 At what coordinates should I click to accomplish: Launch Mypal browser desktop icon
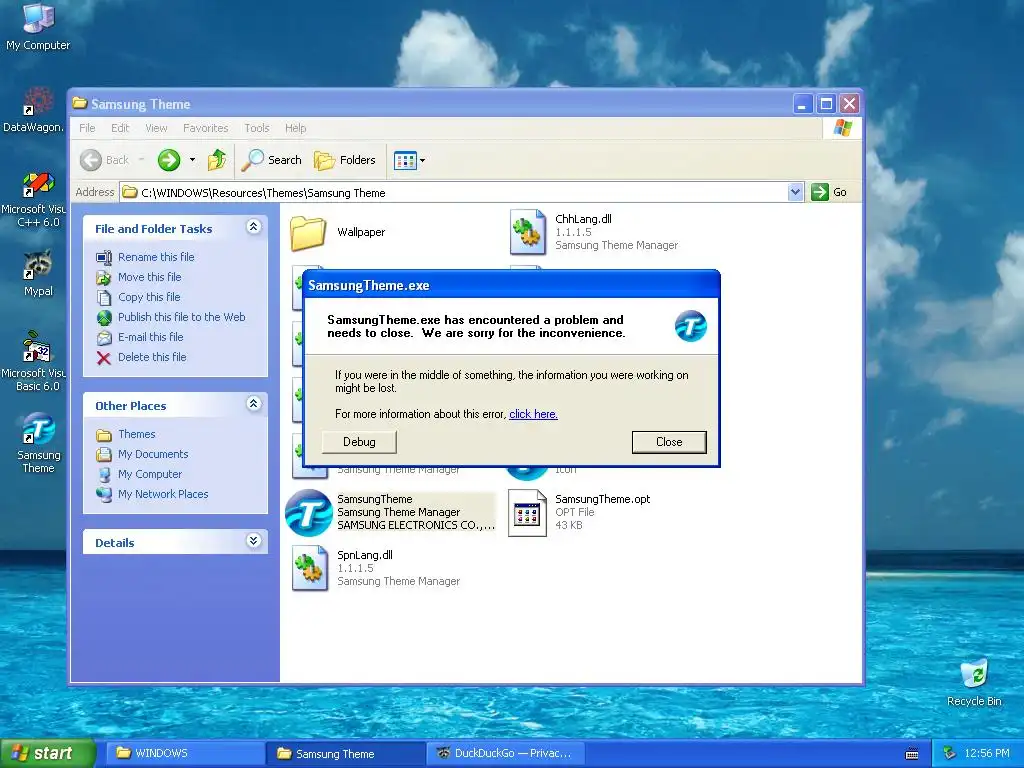pyautogui.click(x=38, y=273)
